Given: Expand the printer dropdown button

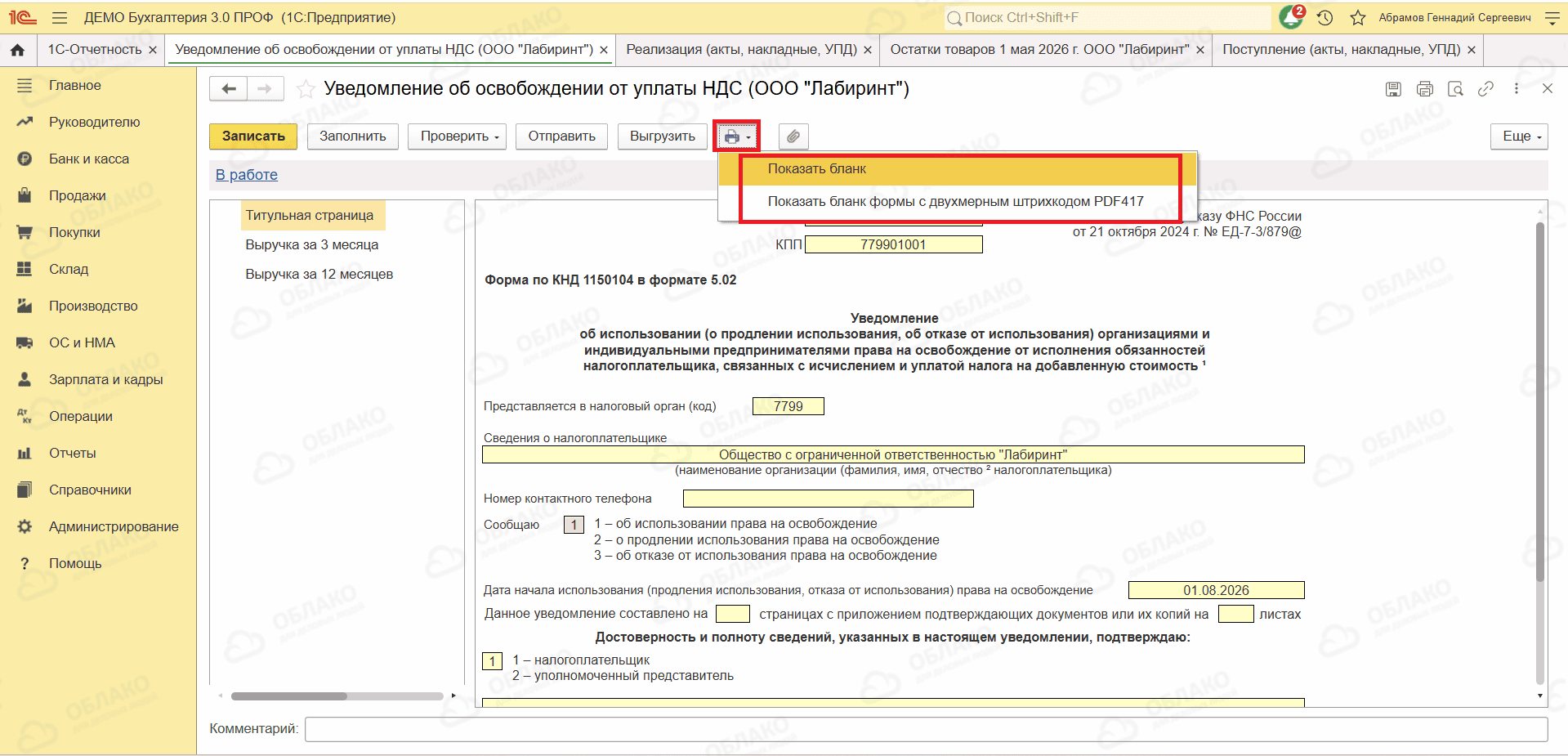Looking at the screenshot, I should 737,136.
